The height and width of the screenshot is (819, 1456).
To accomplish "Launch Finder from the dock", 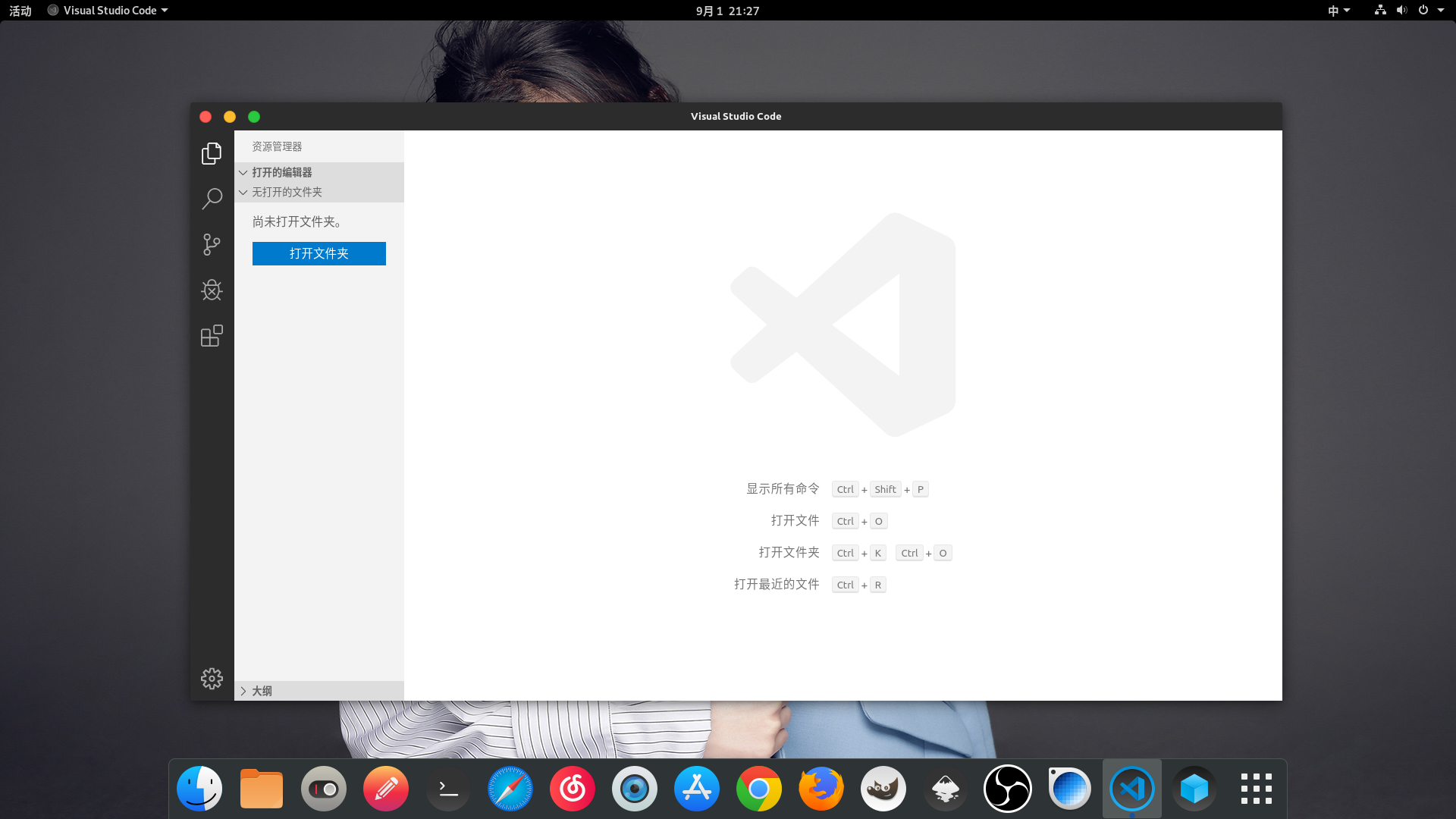I will 199,789.
